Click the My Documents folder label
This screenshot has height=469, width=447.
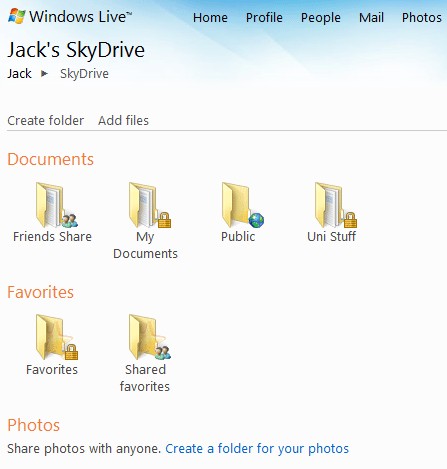(145, 245)
